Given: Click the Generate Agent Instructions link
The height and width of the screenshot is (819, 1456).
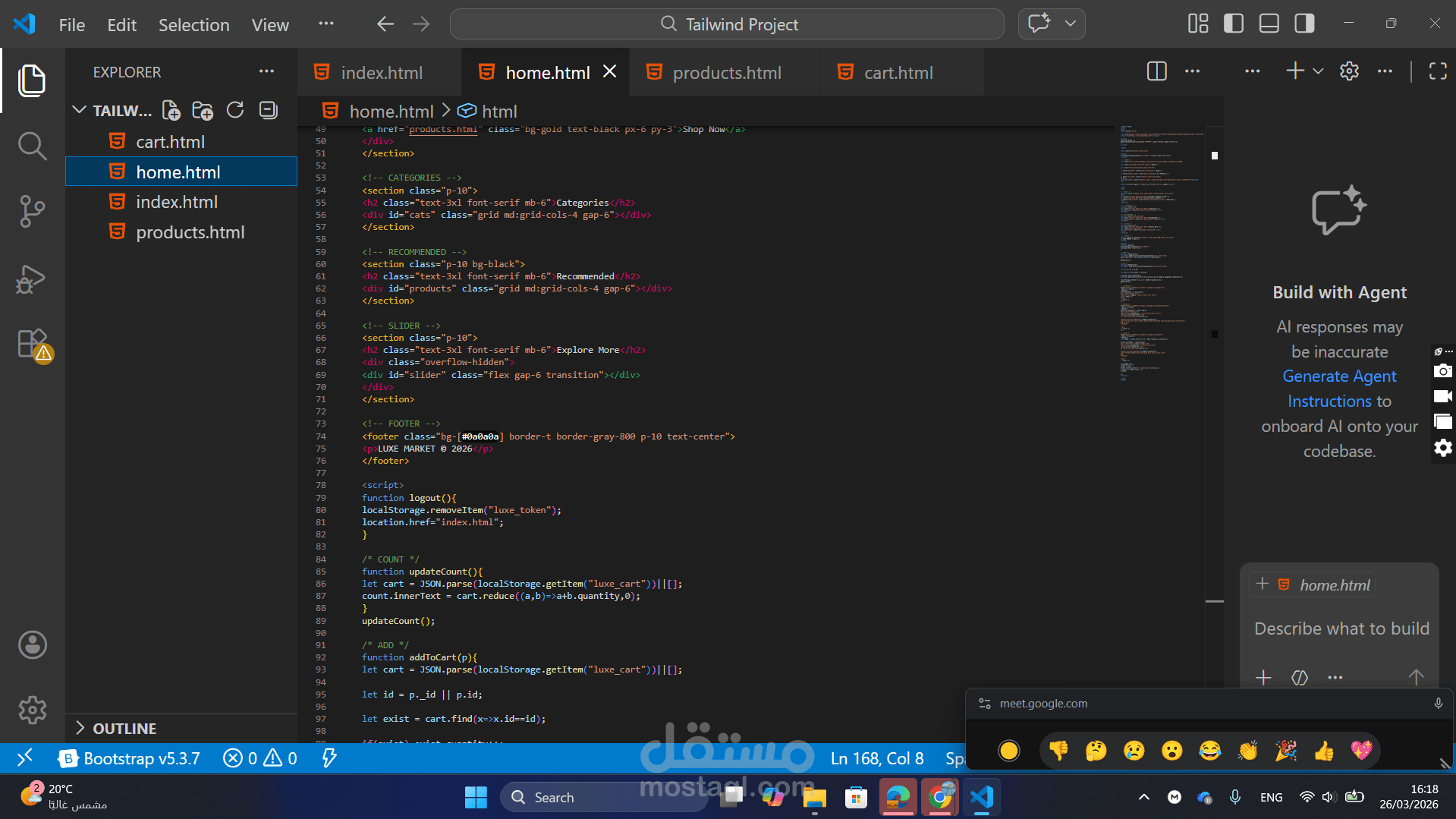Looking at the screenshot, I should [1339, 389].
